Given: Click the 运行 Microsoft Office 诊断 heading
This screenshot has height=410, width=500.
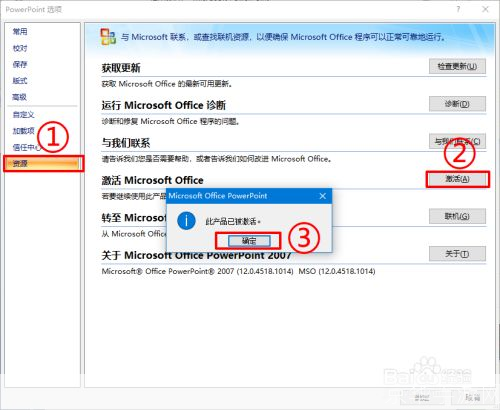Looking at the screenshot, I should click(164, 105).
